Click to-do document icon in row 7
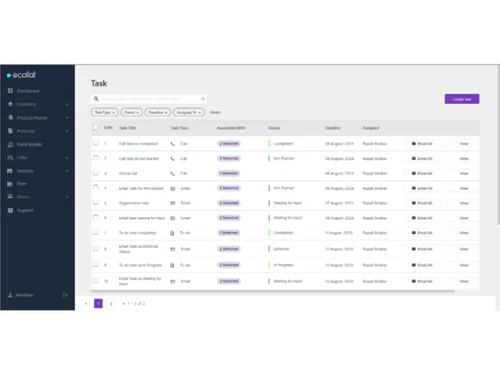Image resolution: width=500 pixels, height=375 pixels. pos(172,233)
